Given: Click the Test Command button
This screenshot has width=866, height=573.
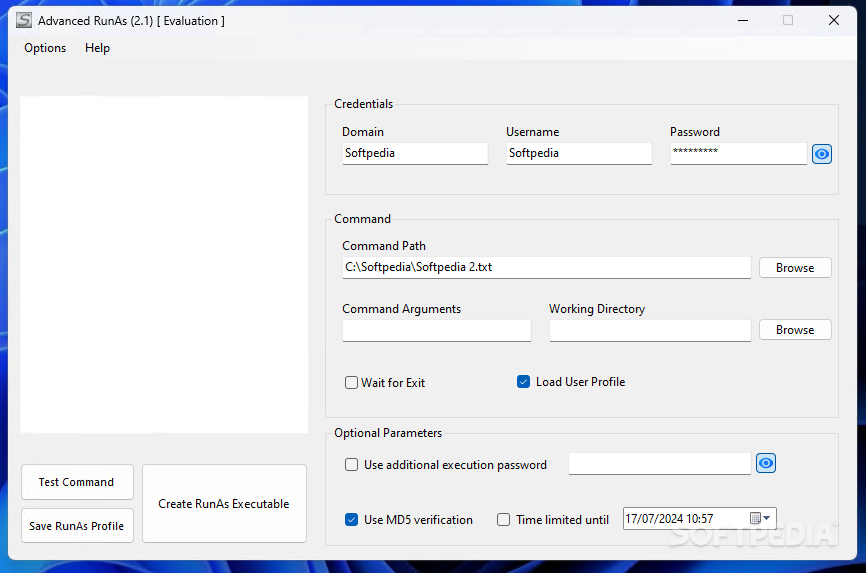Looking at the screenshot, I should click(77, 482).
